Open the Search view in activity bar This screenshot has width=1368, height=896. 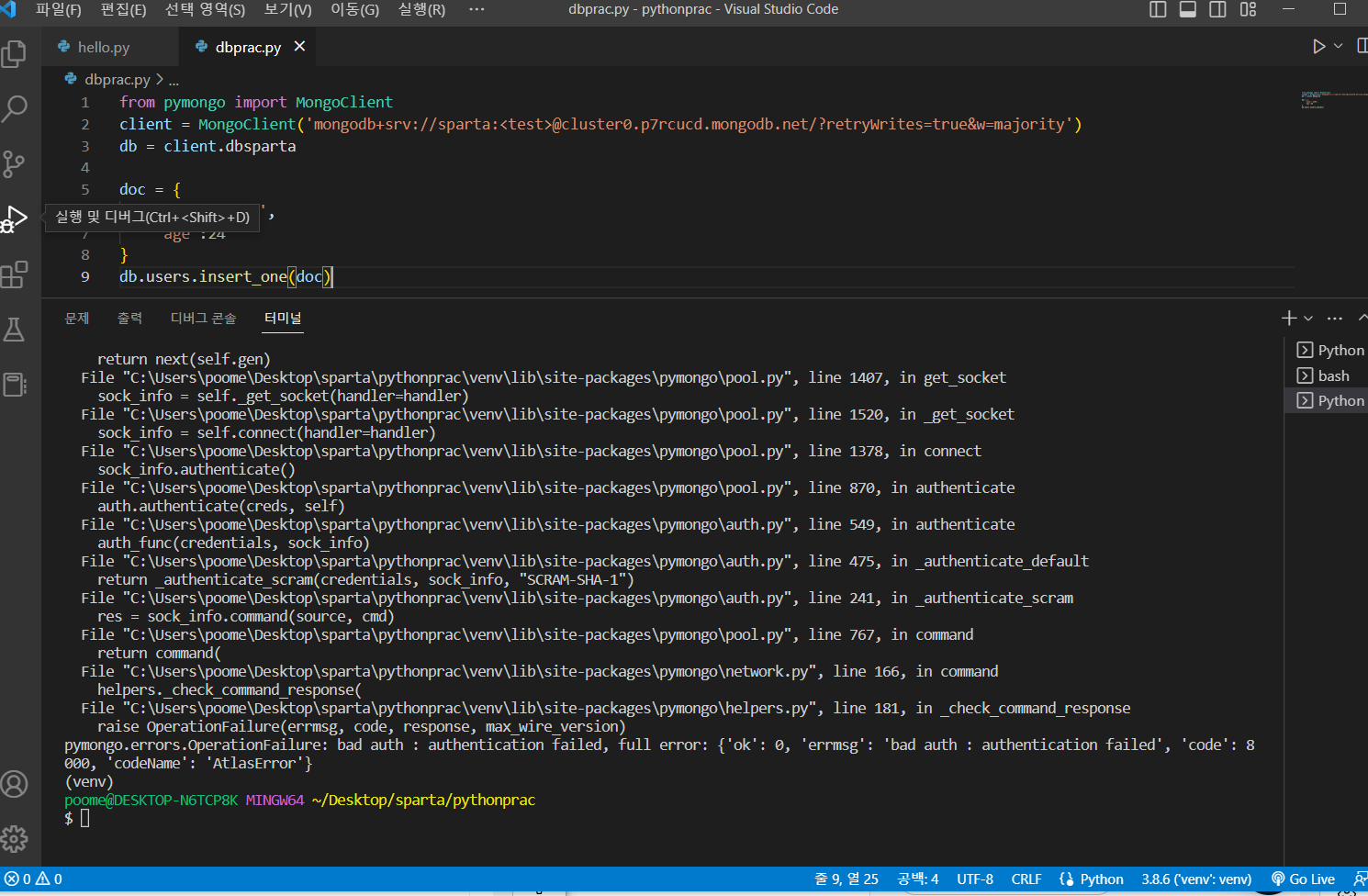tap(14, 109)
